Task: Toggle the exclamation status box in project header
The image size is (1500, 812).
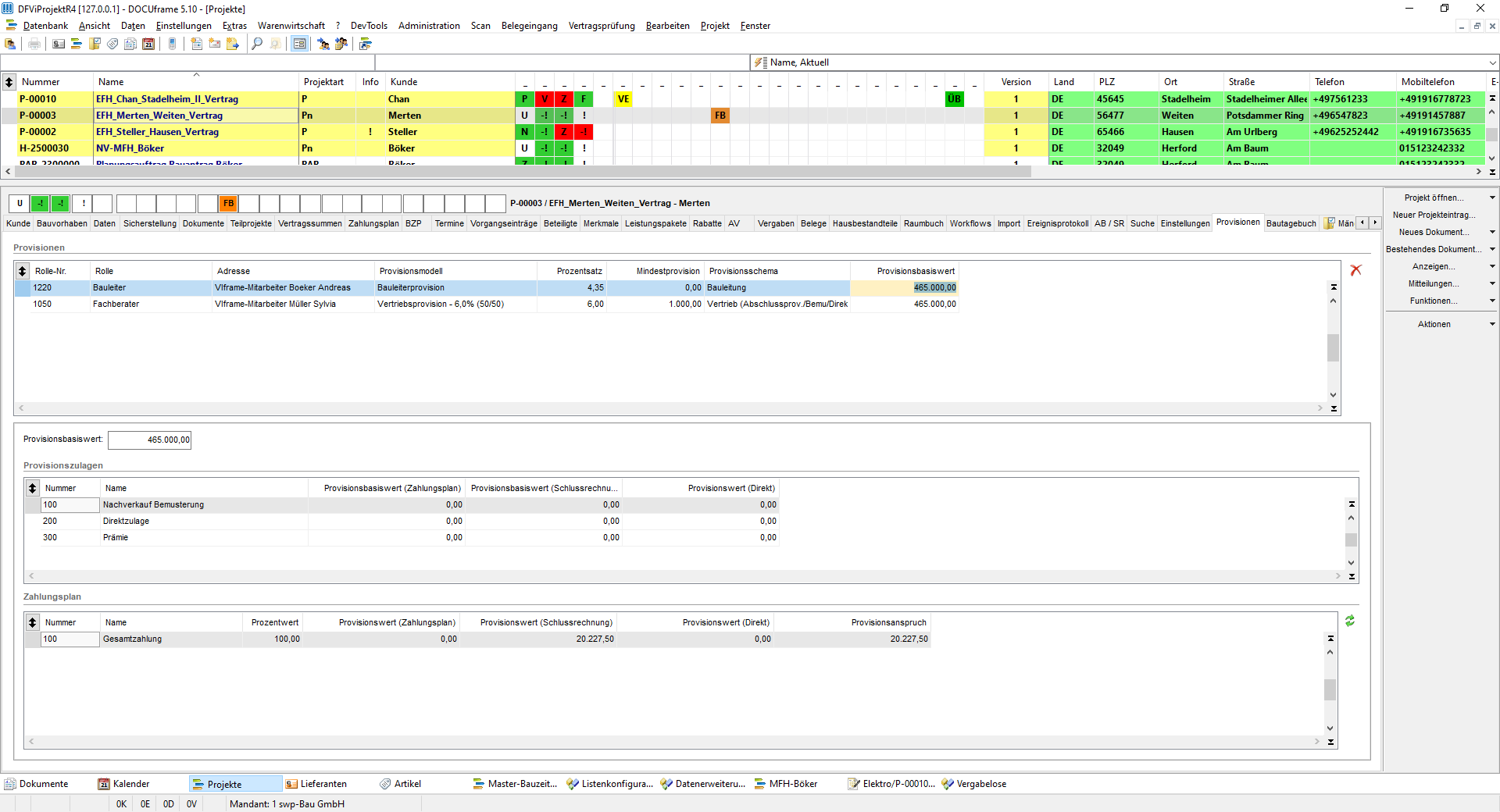Action: coord(83,204)
